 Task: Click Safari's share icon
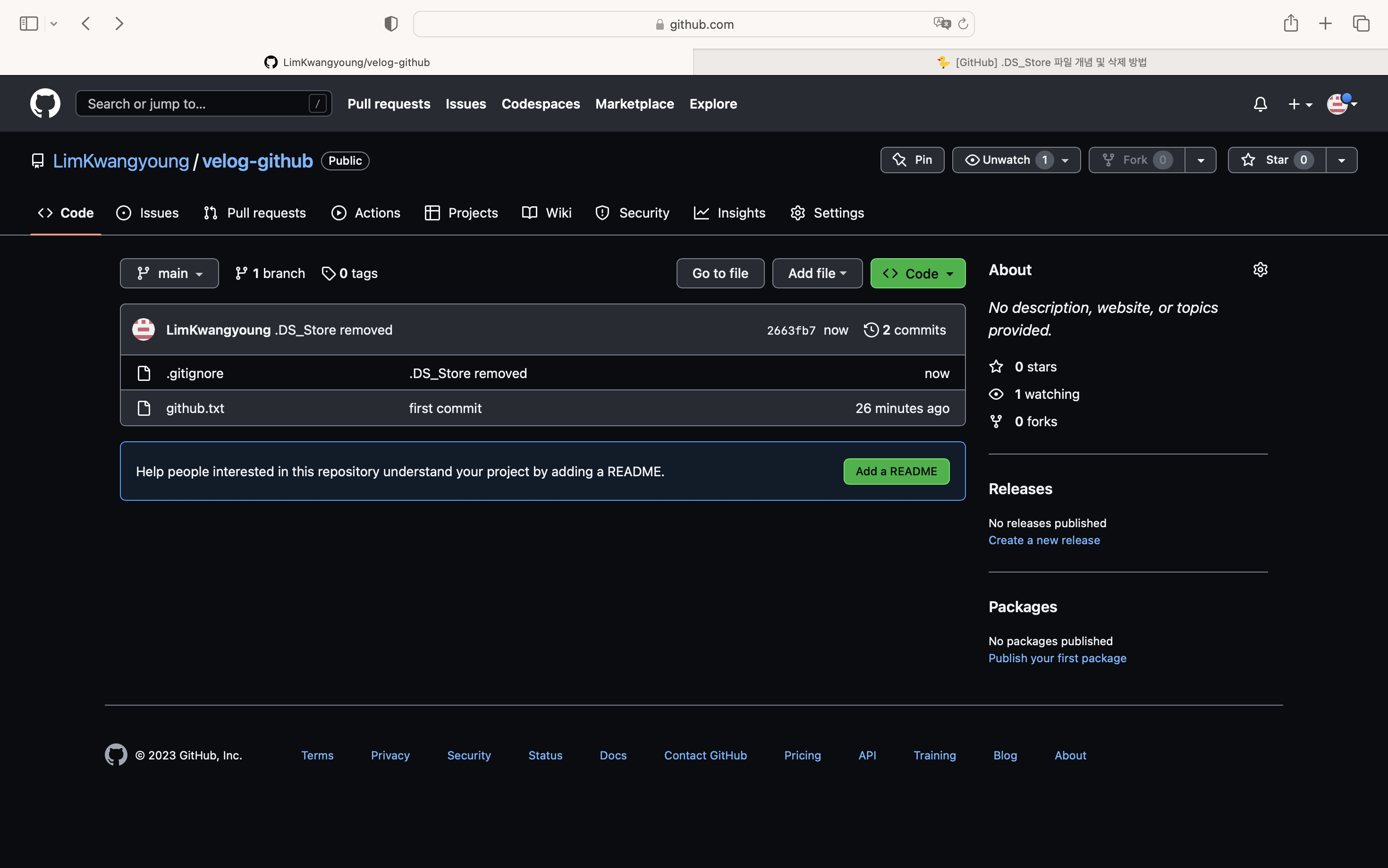tap(1290, 24)
